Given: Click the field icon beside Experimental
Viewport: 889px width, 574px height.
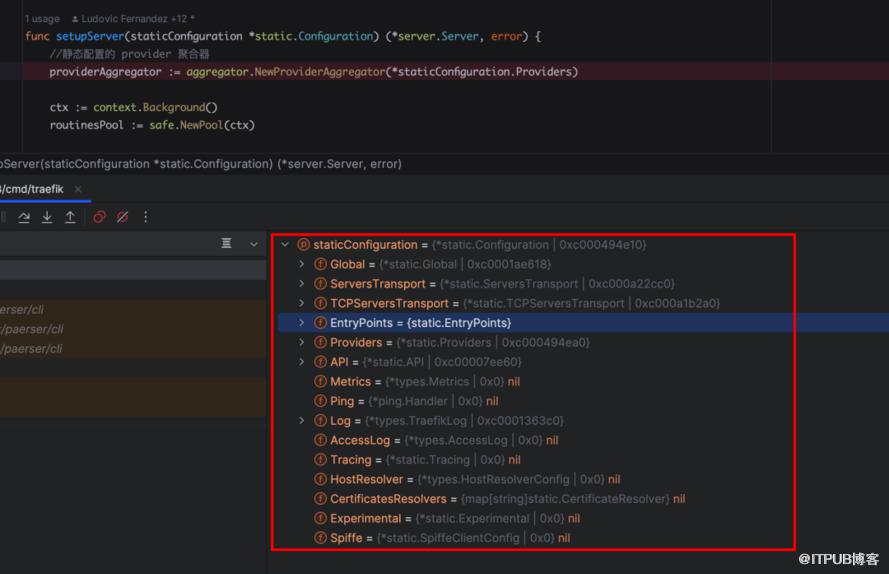Looking at the screenshot, I should (320, 518).
